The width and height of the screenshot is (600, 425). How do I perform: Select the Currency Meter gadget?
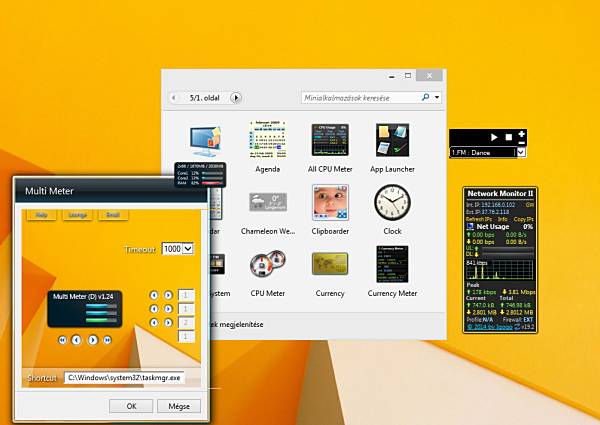(x=392, y=264)
